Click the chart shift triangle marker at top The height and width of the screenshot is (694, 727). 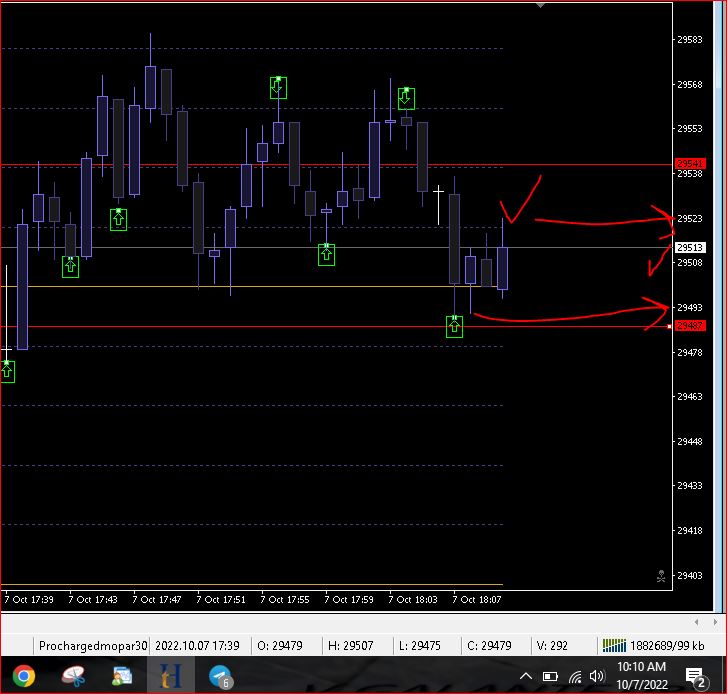click(x=541, y=5)
